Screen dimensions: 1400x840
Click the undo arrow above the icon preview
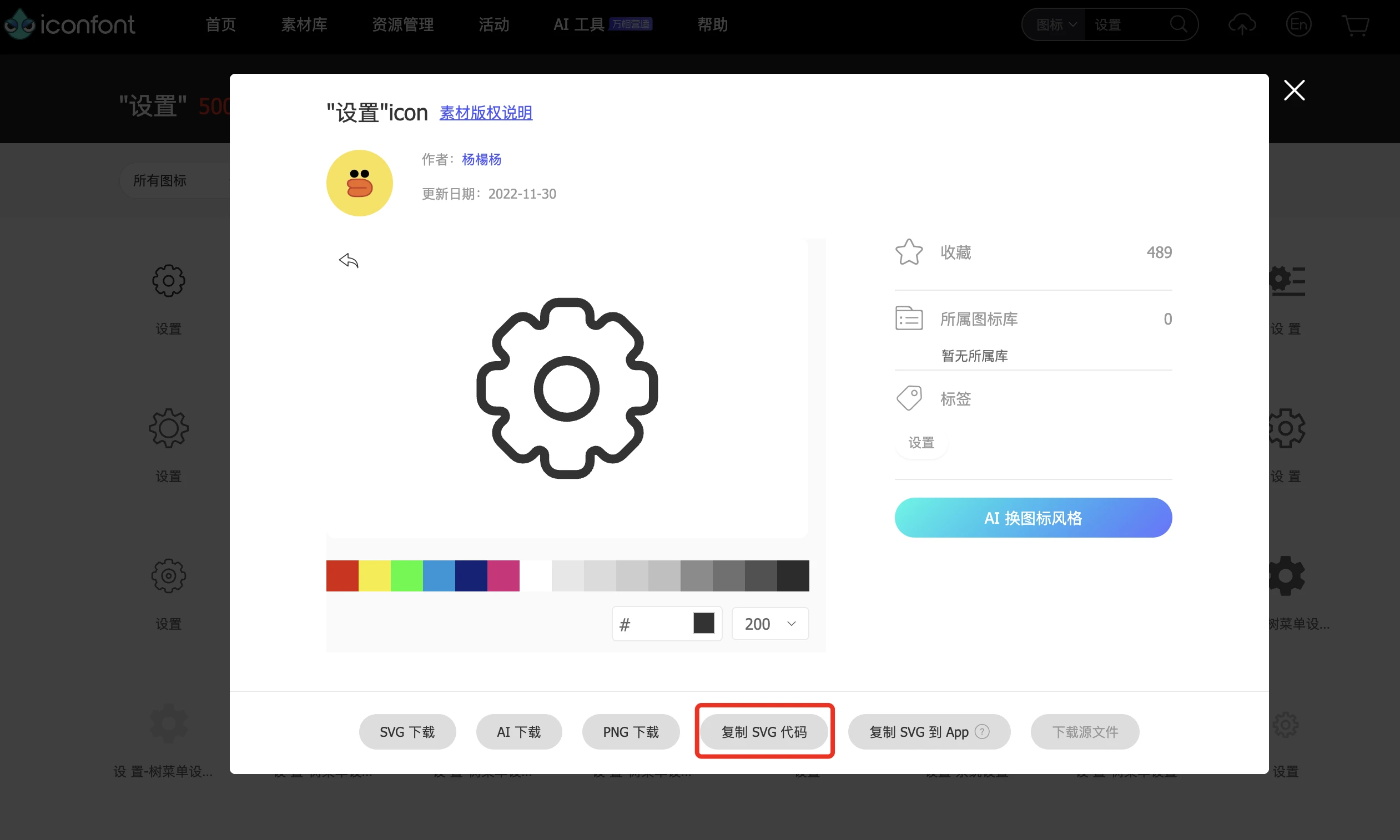349,260
